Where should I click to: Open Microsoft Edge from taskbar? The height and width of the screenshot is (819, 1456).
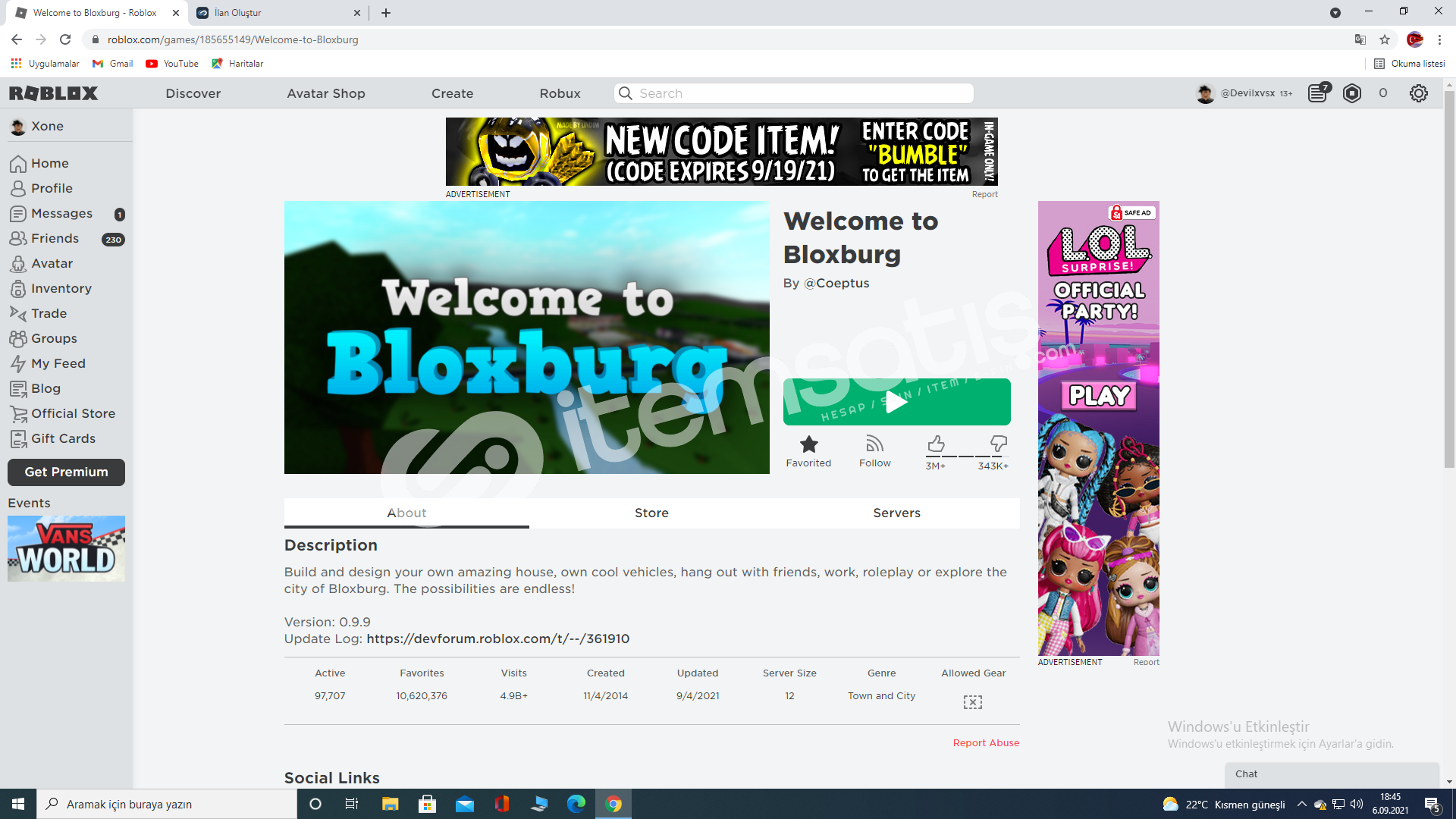point(576,804)
